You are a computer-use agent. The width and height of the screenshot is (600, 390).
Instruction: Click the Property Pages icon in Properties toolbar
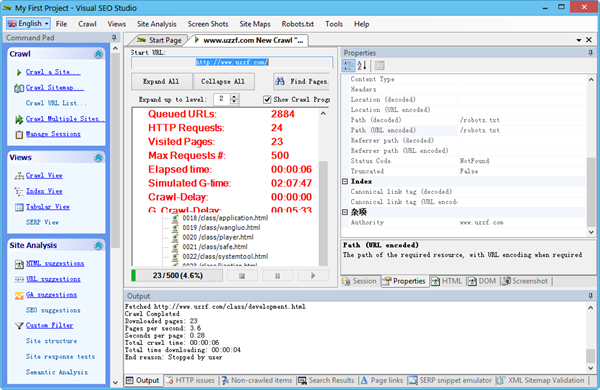(379, 65)
